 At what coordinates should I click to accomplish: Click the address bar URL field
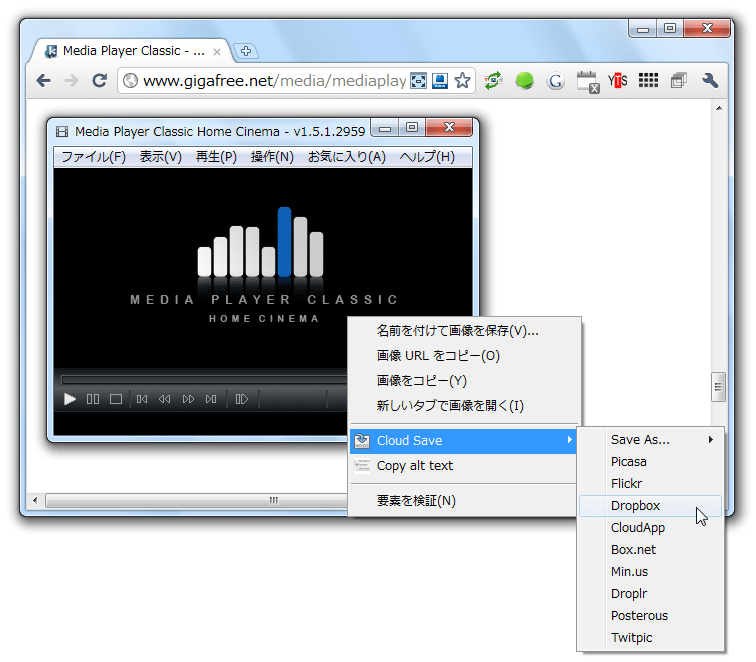coord(275,81)
